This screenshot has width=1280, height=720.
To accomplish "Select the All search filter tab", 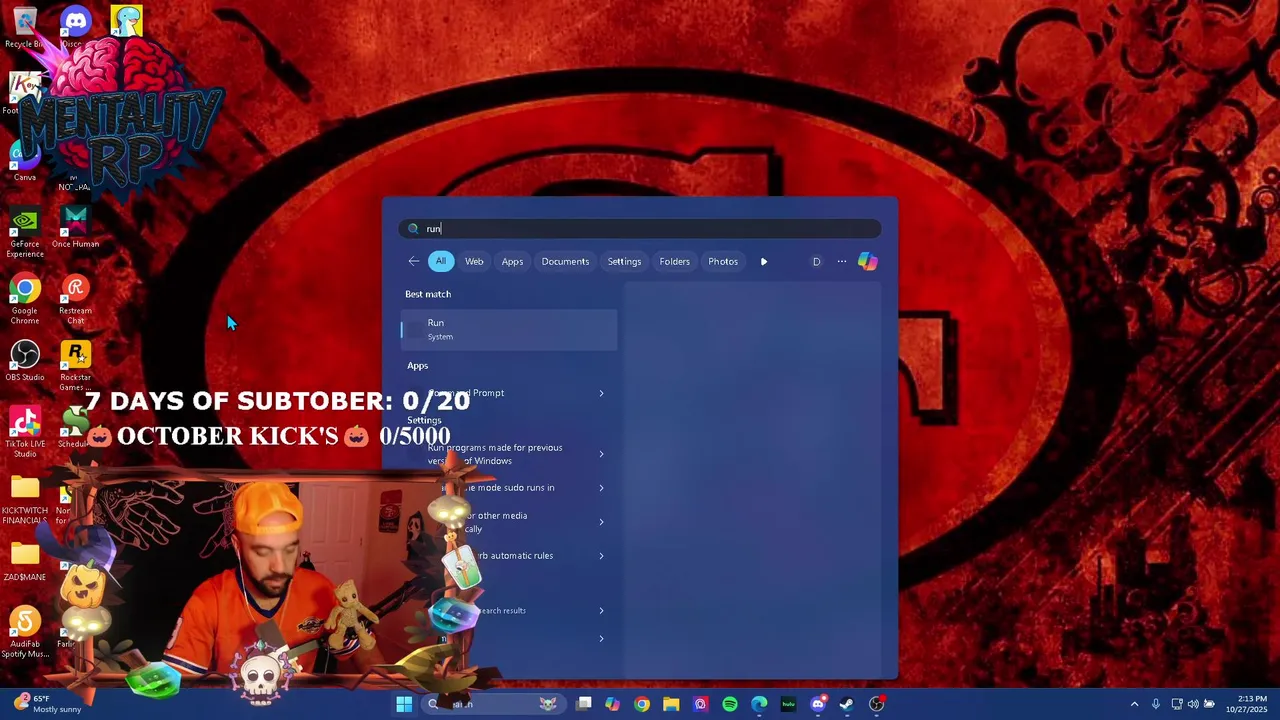I will 440,262.
